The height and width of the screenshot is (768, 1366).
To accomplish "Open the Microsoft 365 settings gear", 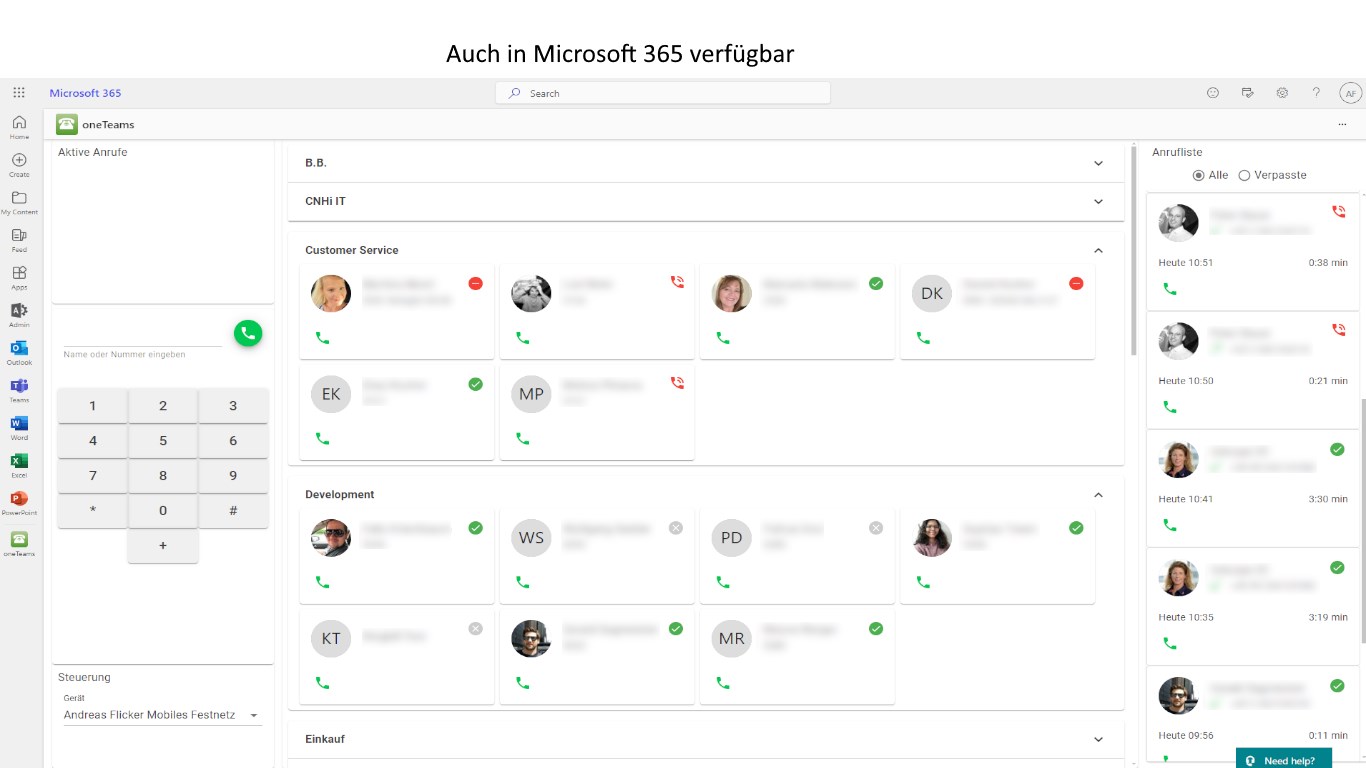I will point(1282,93).
